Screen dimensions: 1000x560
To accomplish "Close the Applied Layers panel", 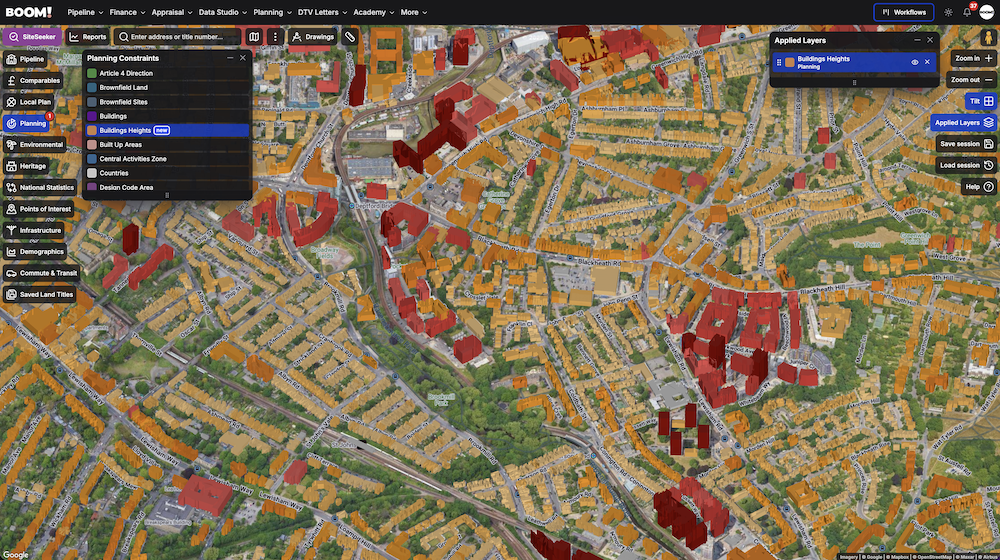I will (930, 40).
